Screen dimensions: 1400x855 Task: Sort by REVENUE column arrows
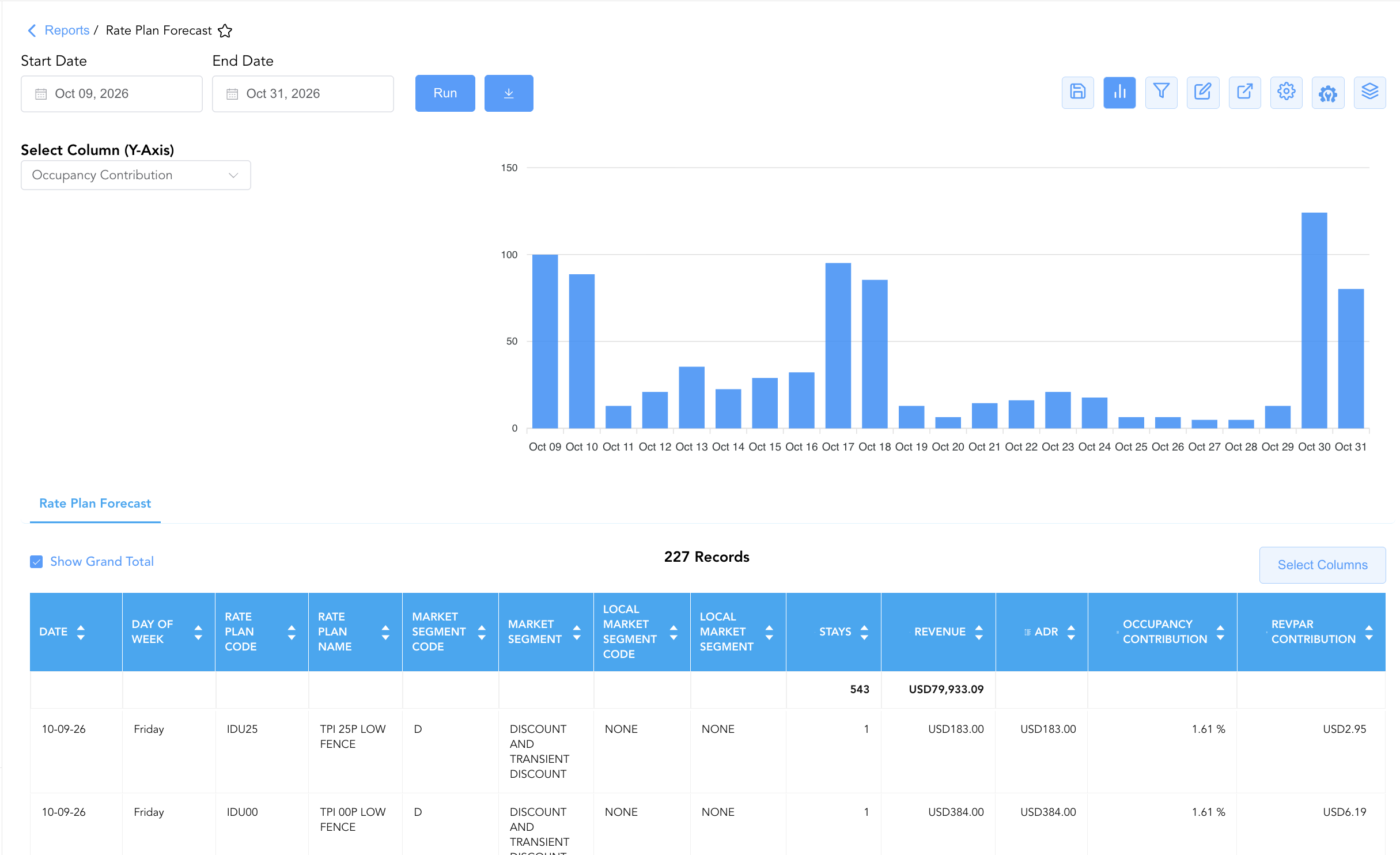(x=979, y=632)
